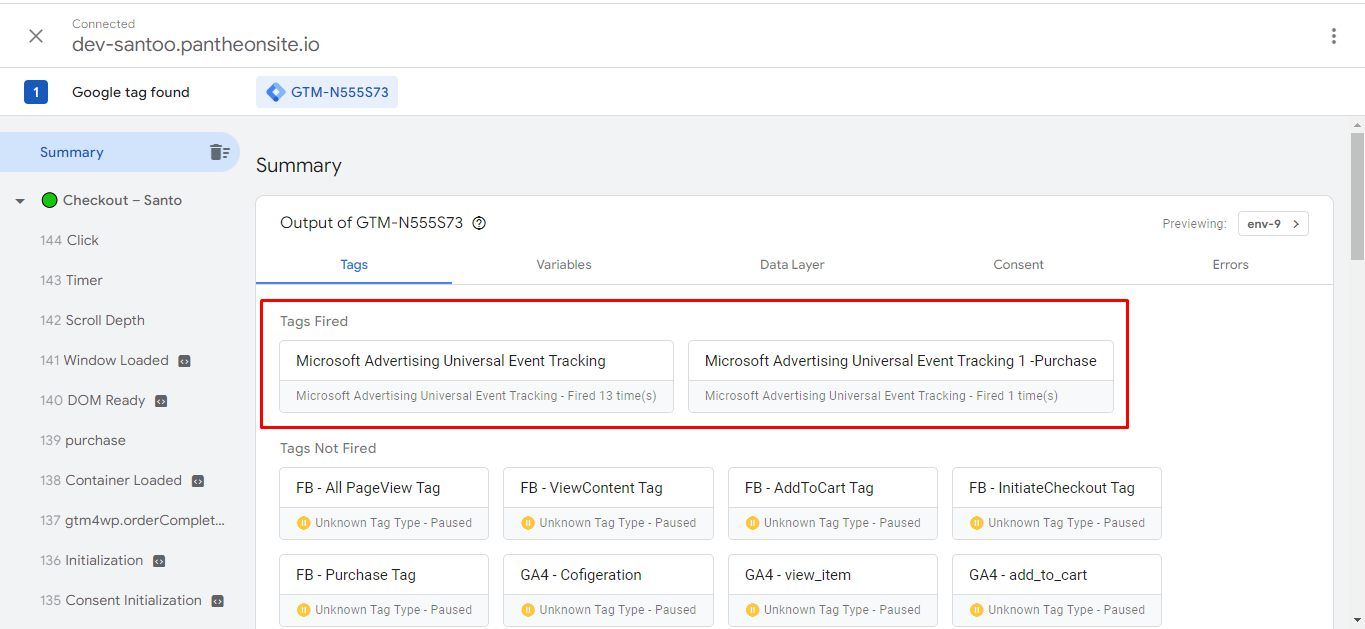This screenshot has width=1365, height=629.
Task: Open event 142 Scroll Depth
Action: coord(92,320)
